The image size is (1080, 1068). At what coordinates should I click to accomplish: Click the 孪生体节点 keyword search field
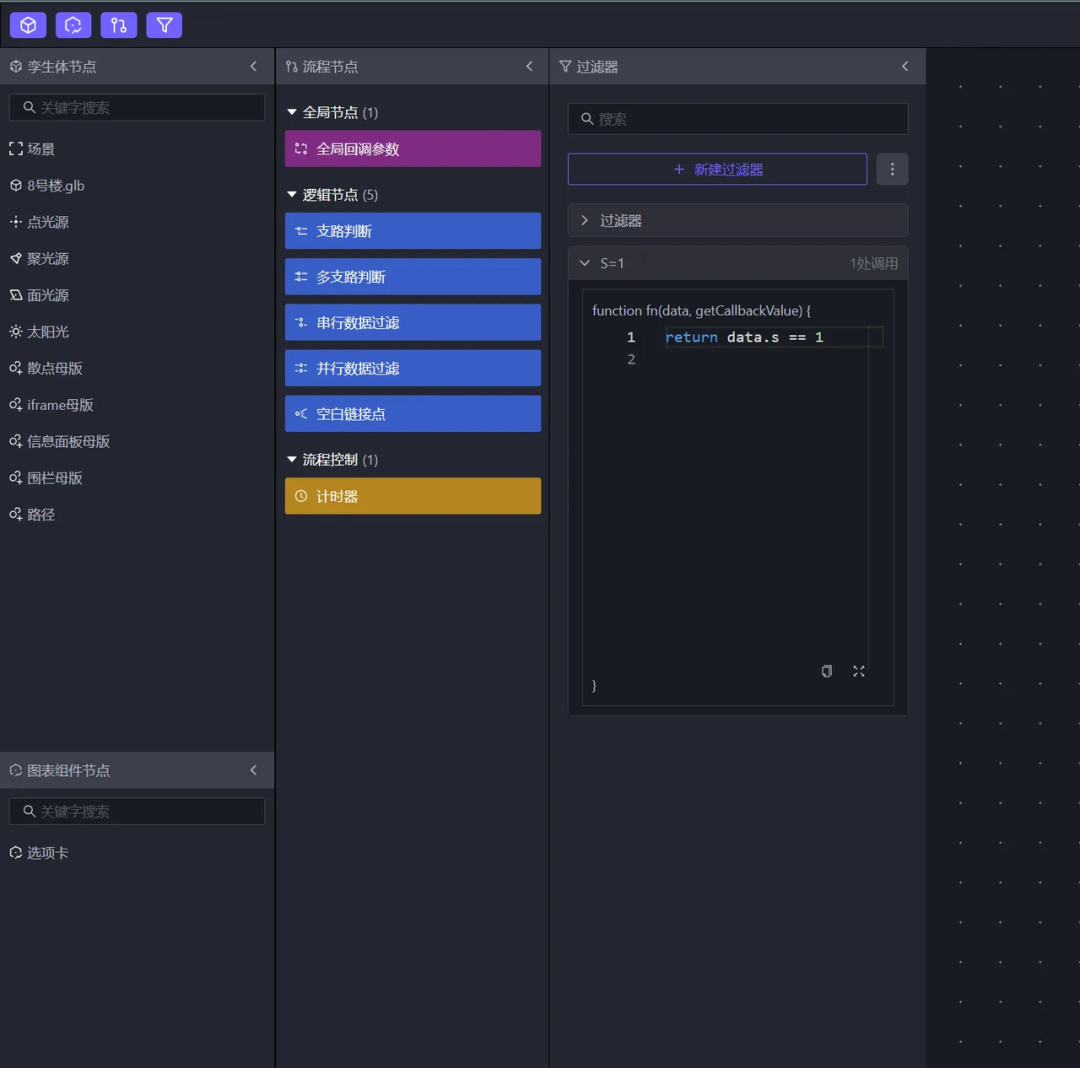pyautogui.click(x=137, y=107)
